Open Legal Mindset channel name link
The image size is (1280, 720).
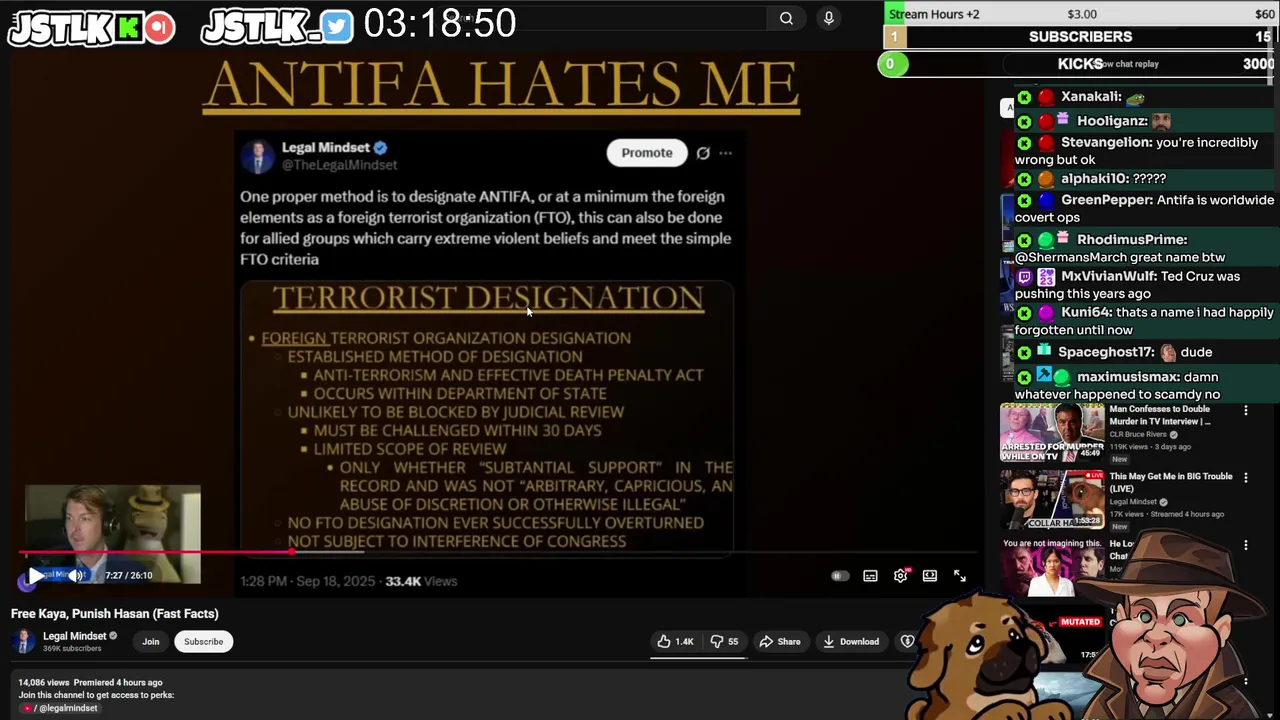(x=74, y=636)
